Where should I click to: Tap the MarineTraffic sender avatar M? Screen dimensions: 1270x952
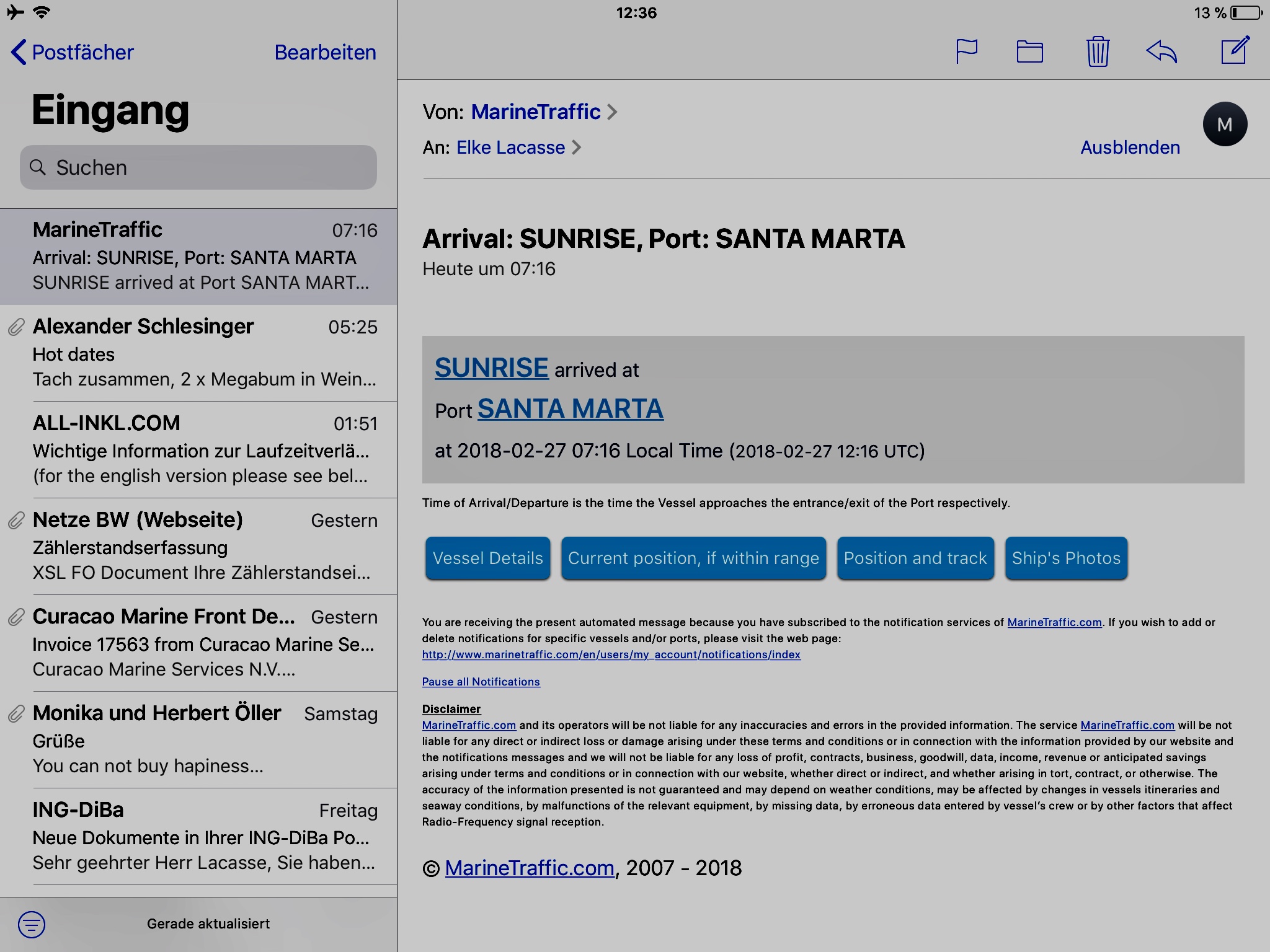point(1225,124)
